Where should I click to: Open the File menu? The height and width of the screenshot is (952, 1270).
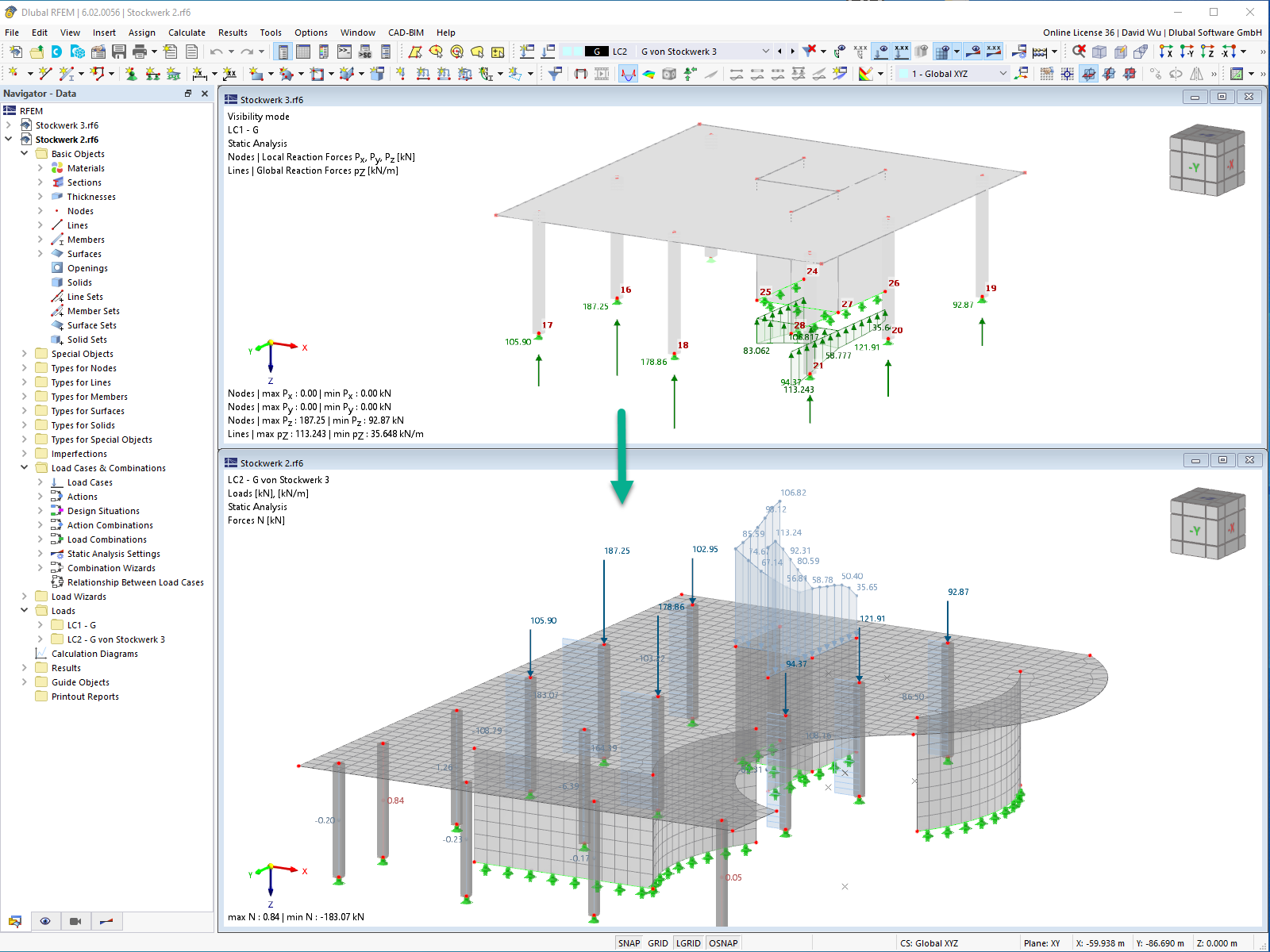[12, 33]
